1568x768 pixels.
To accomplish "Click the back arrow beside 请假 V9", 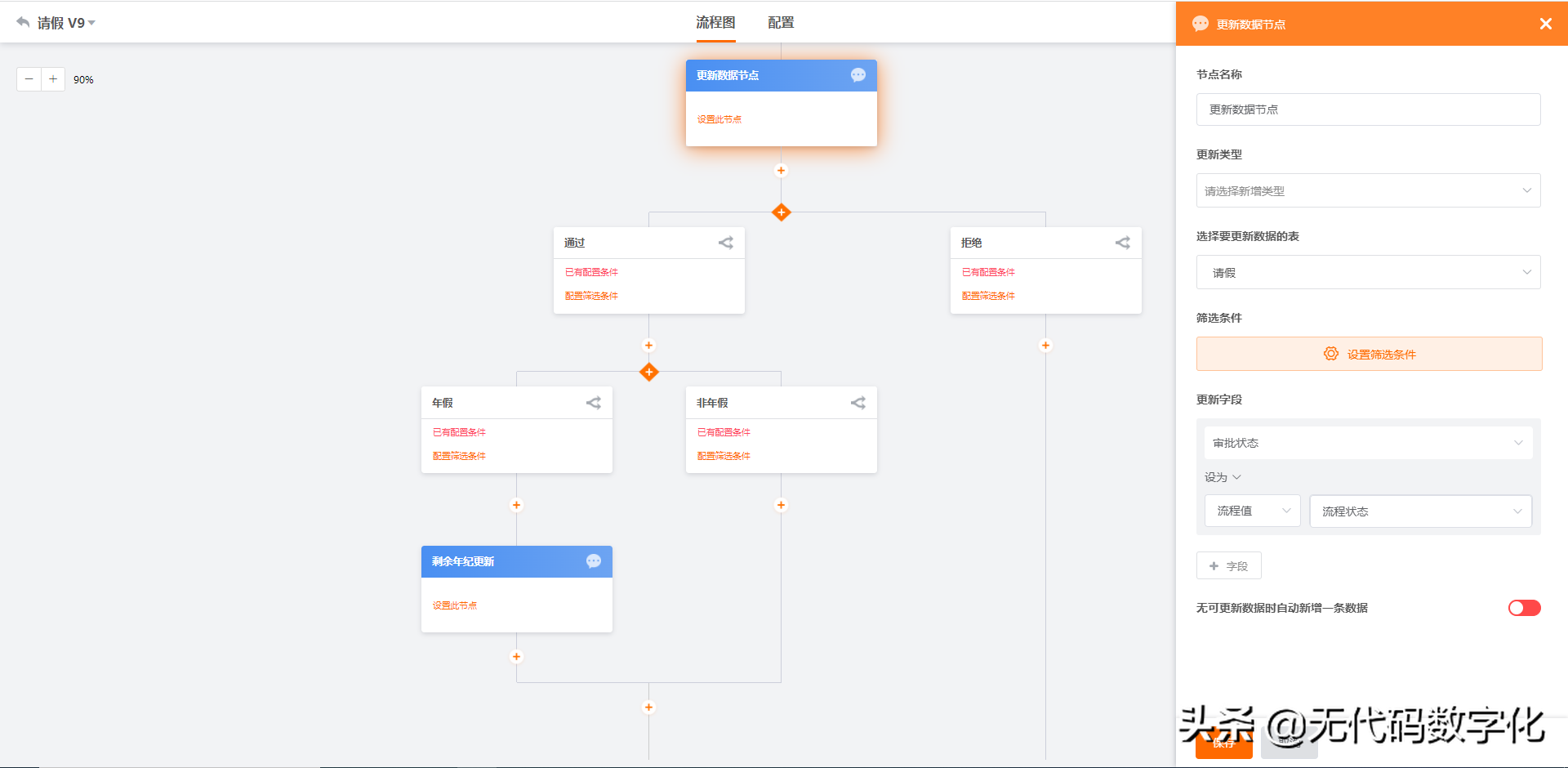I will pos(23,22).
